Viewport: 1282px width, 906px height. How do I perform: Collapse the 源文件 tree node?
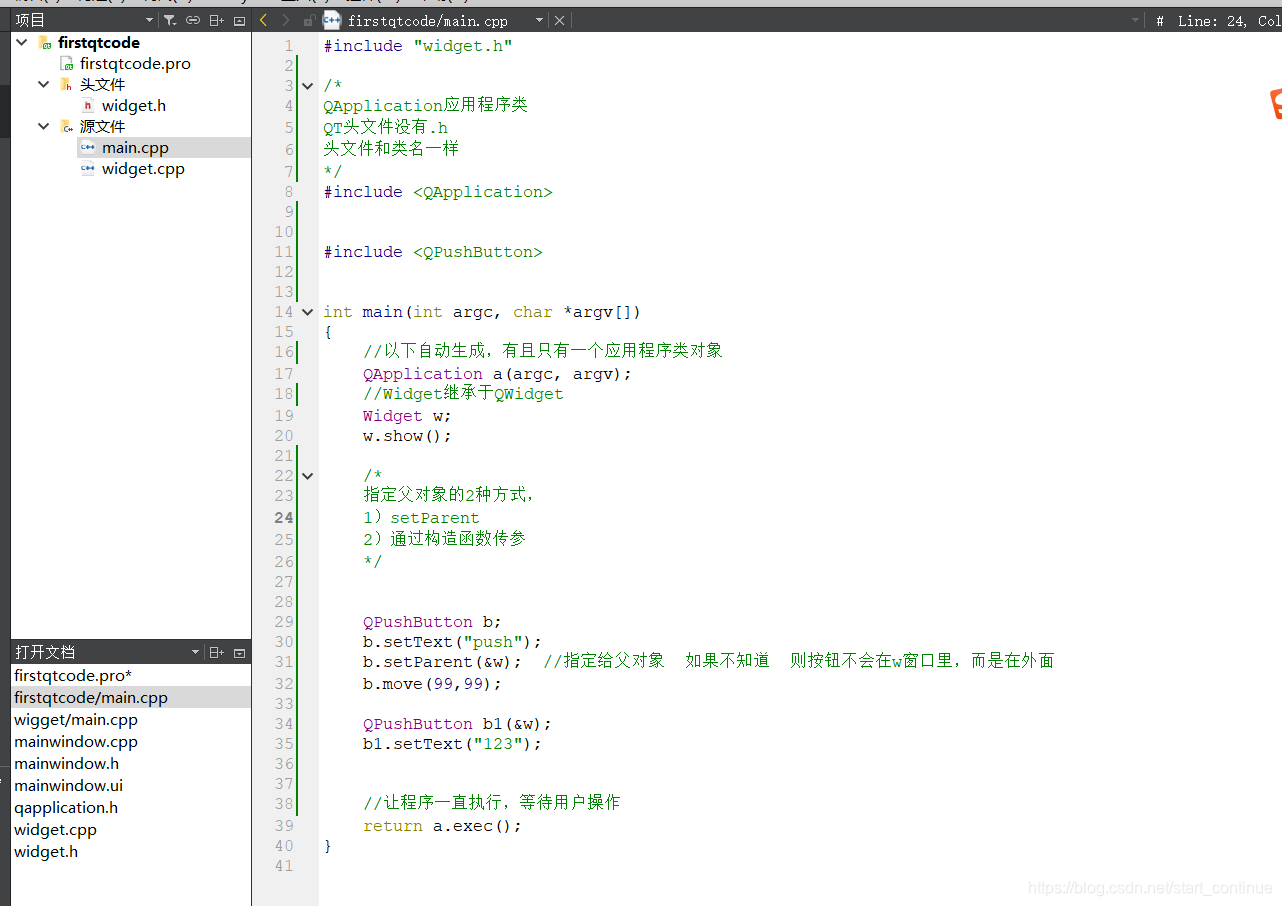(43, 126)
